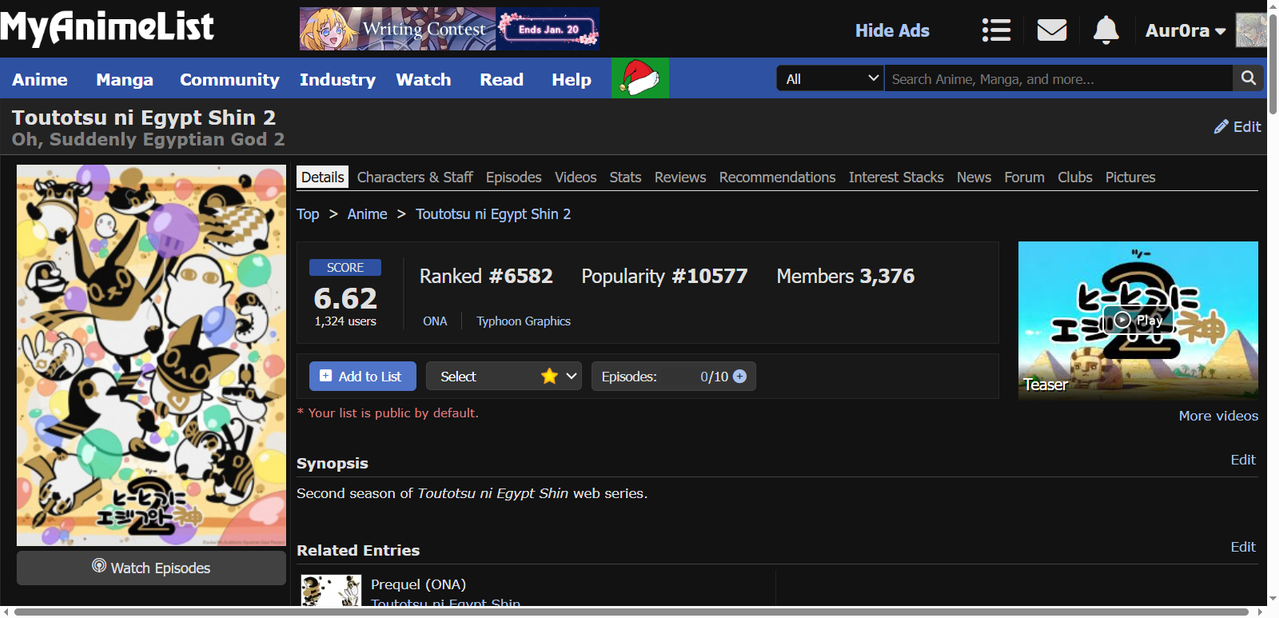Switch to the Recommendations tab
Screen dimensions: 1279x618
[x=777, y=177]
